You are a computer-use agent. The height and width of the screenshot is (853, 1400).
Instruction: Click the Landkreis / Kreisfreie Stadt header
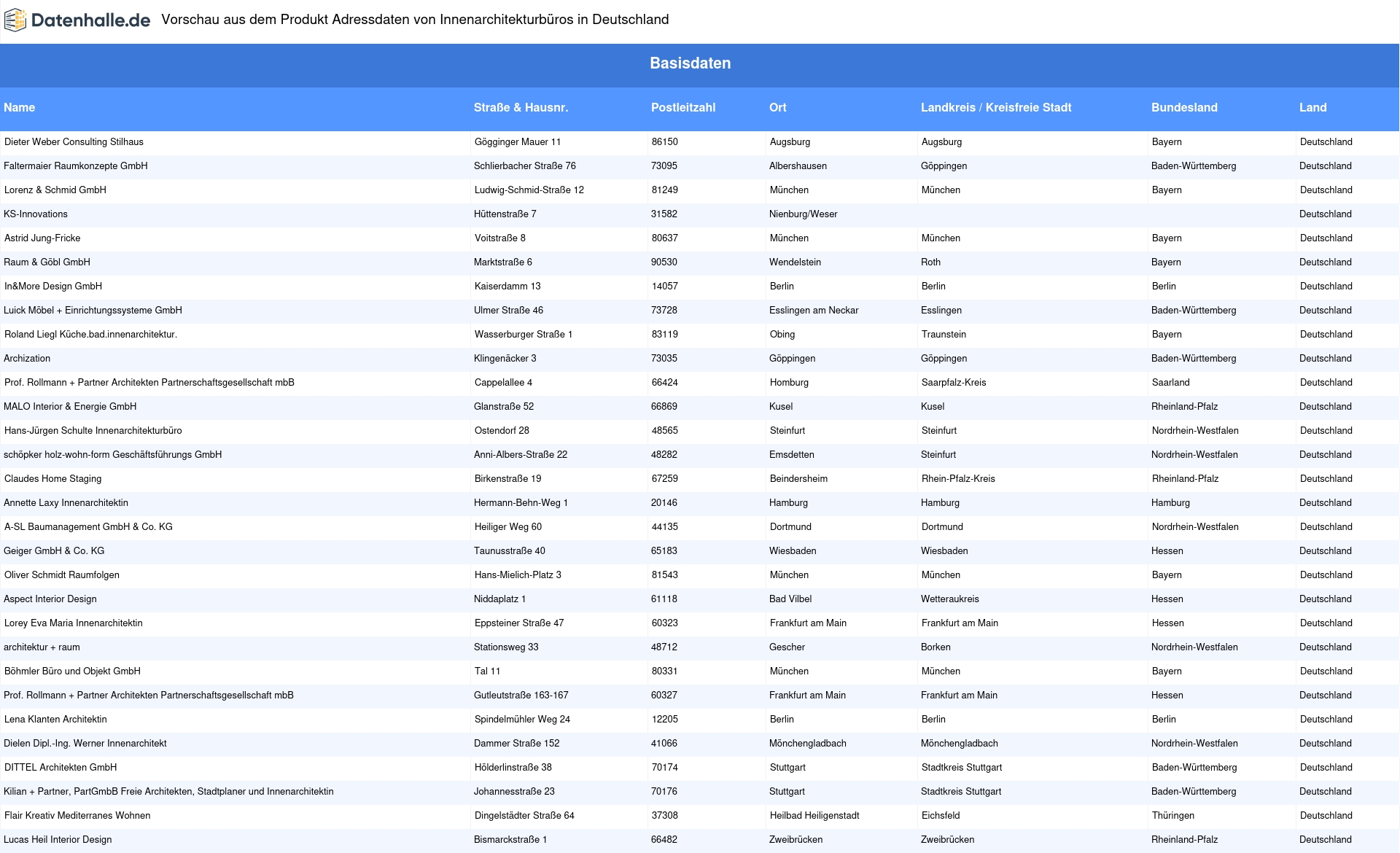pyautogui.click(x=996, y=107)
